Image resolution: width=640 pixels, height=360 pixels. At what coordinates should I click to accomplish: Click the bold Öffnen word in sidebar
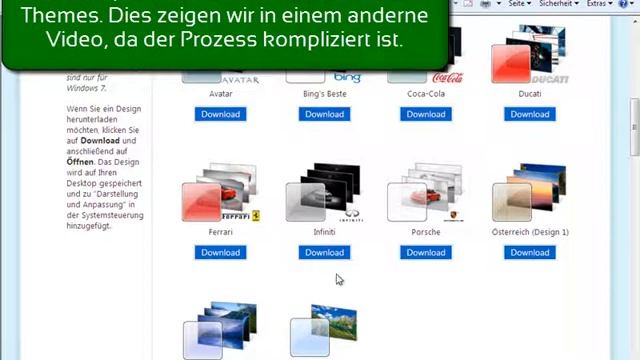click(x=80, y=162)
